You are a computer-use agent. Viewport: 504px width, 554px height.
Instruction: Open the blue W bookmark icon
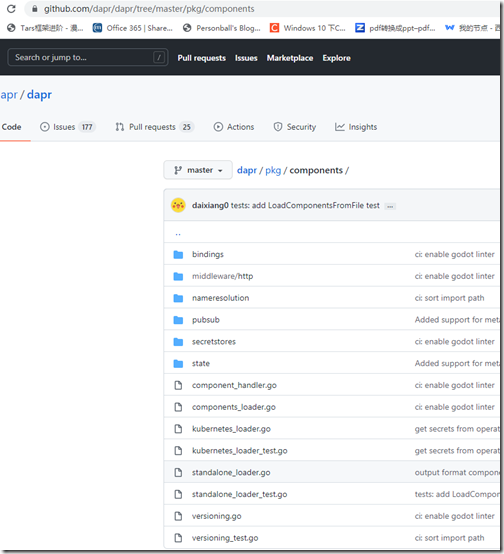450,28
